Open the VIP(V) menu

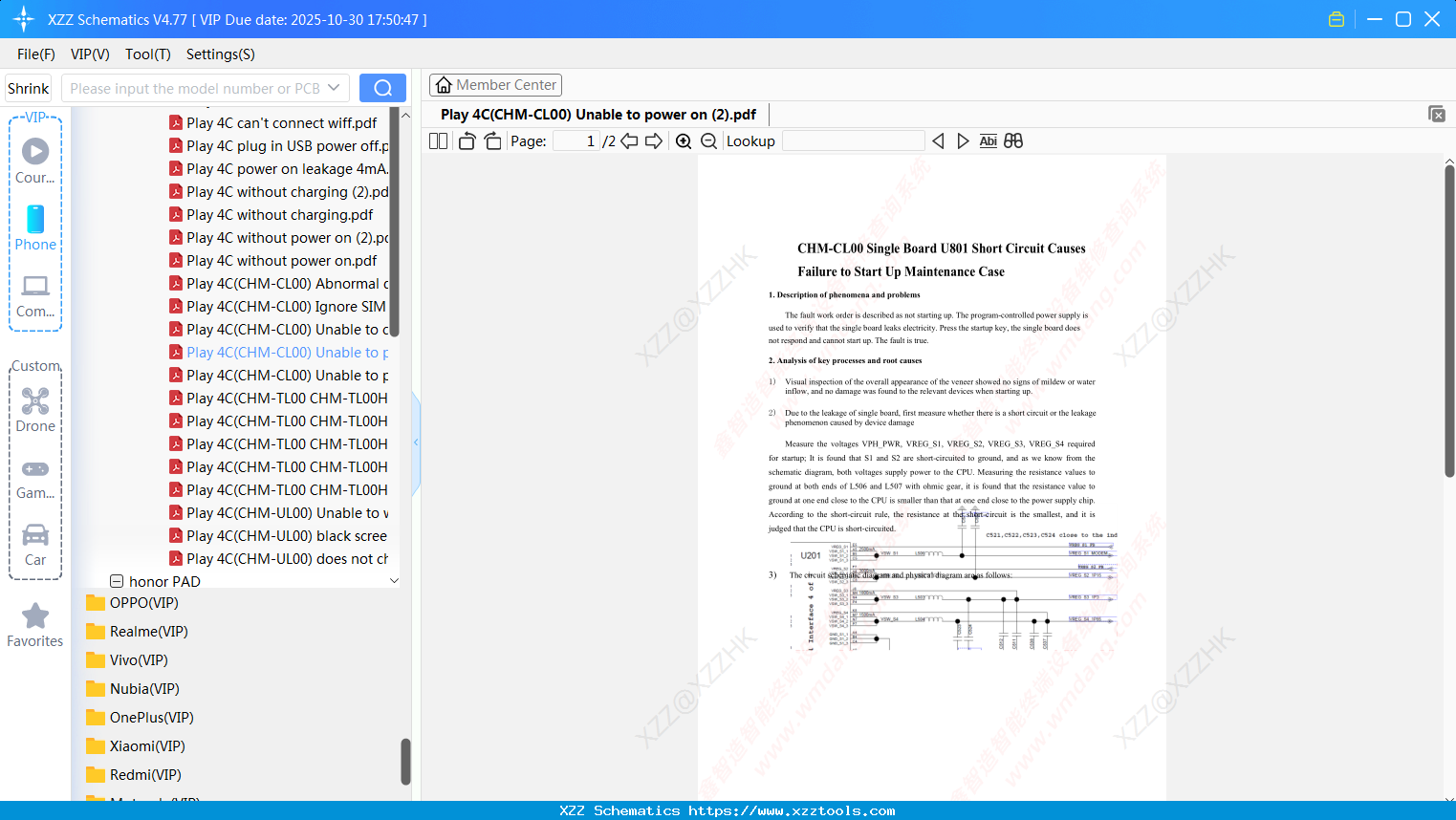tap(90, 54)
